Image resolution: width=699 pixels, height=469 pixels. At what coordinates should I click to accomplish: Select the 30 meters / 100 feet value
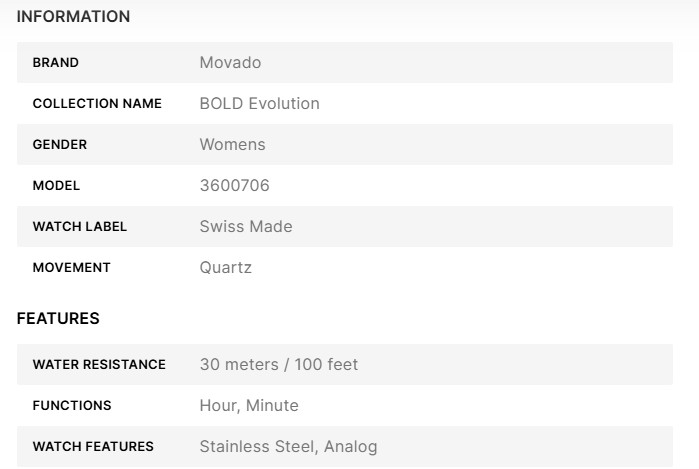pos(278,365)
